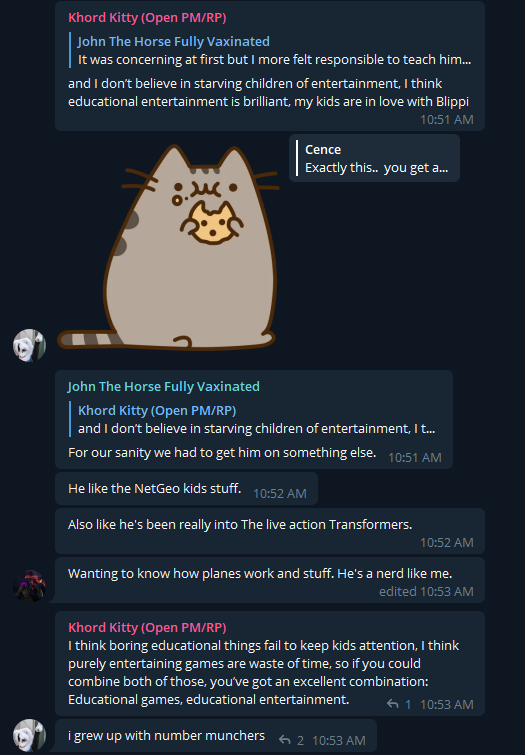525x755 pixels.
Task: Select the 'For our sanity' message text
Action: click(x=222, y=453)
